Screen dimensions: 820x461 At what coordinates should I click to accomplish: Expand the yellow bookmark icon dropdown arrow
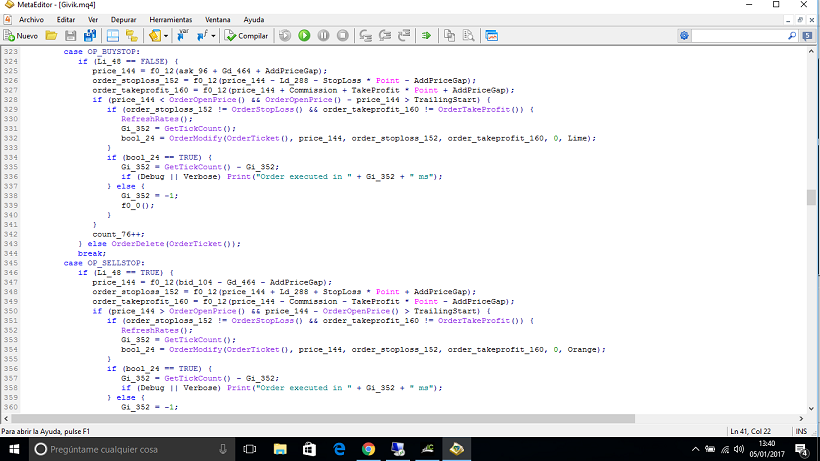tap(165, 36)
